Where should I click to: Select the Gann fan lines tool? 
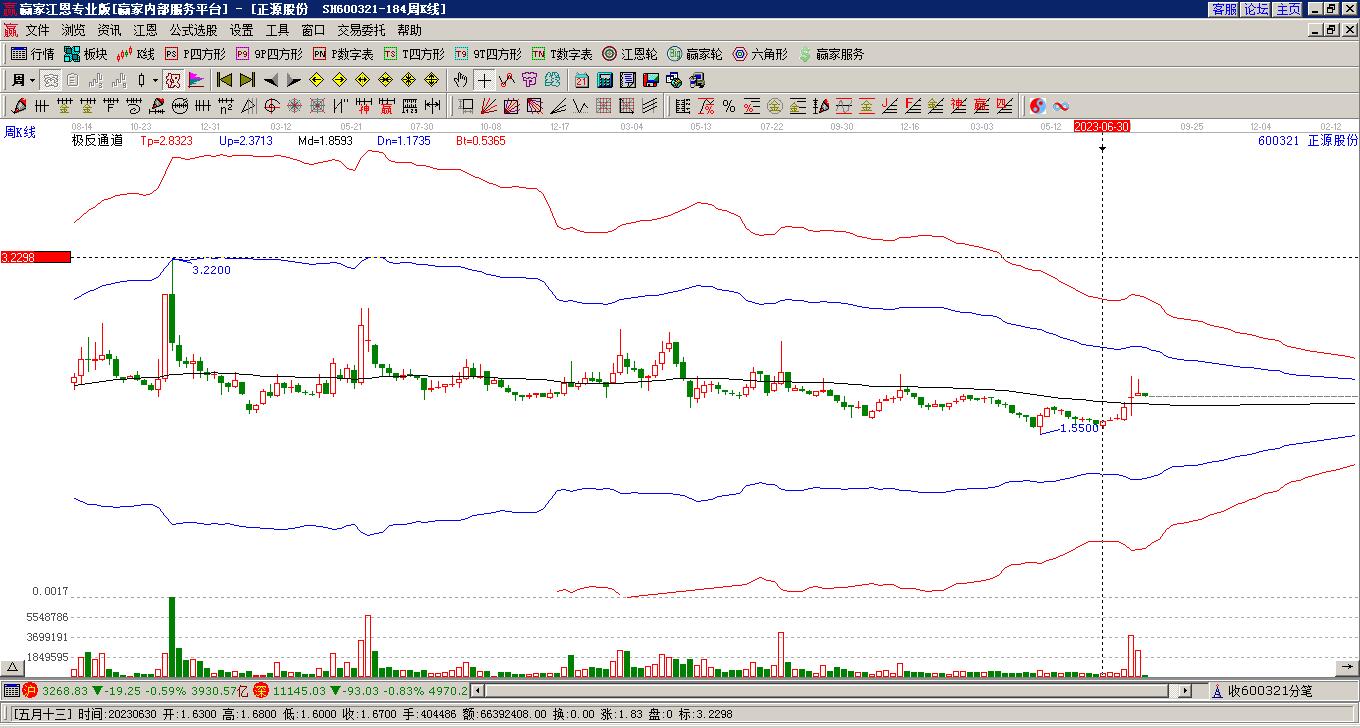point(489,106)
